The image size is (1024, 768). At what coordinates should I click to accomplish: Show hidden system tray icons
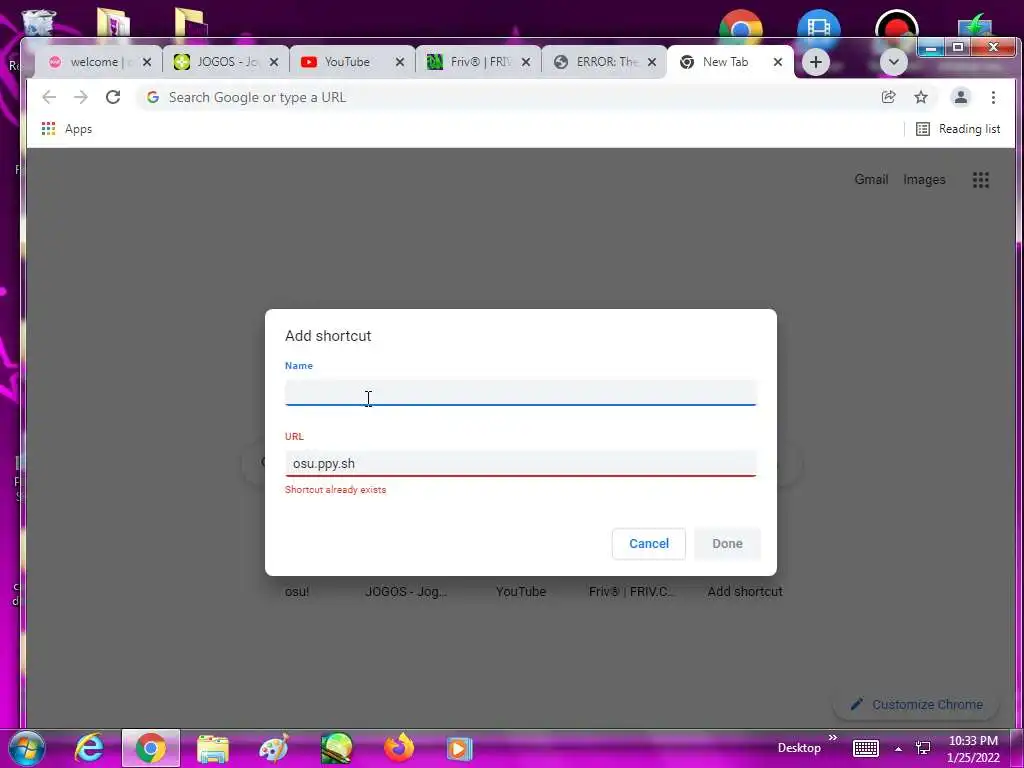click(898, 749)
